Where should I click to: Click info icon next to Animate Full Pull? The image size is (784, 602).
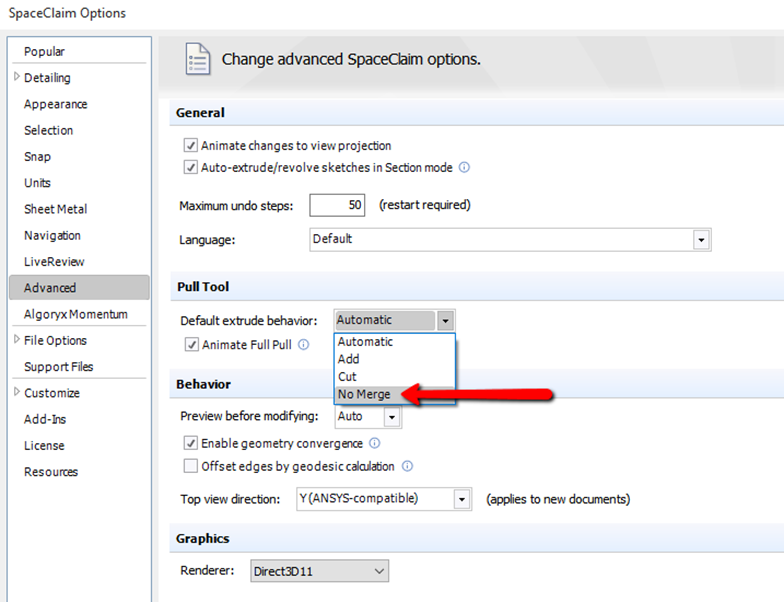pyautogui.click(x=303, y=345)
